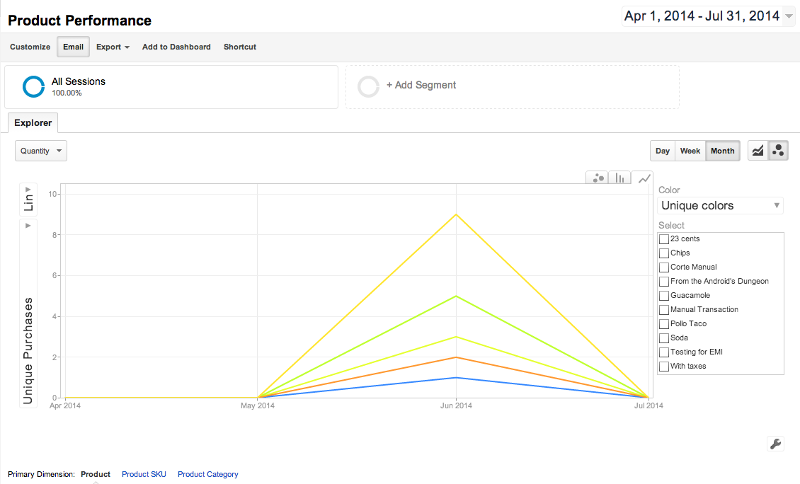
Task: Select the bubble chart tab icon
Action: coord(597,177)
